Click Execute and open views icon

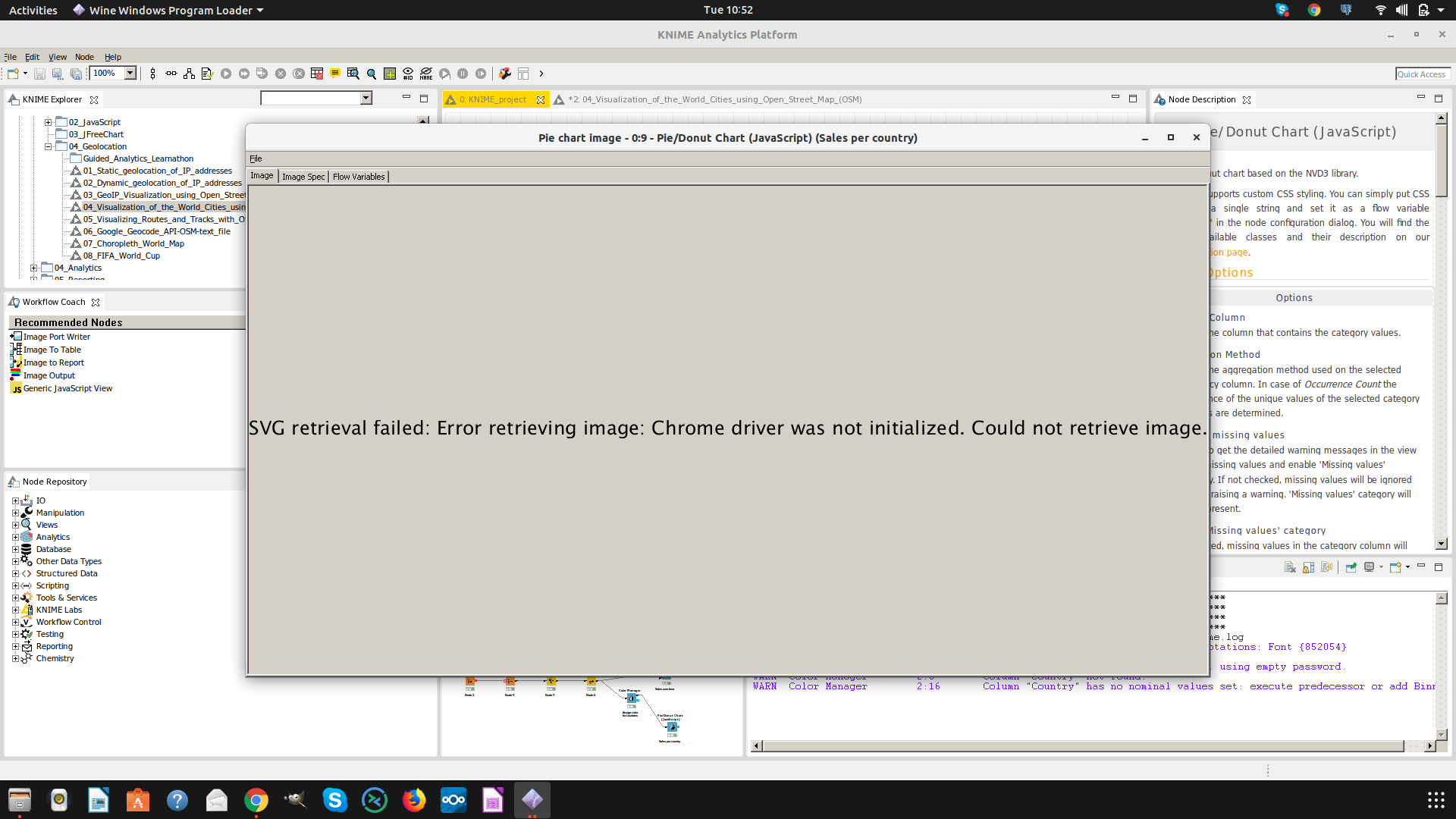[x=262, y=74]
